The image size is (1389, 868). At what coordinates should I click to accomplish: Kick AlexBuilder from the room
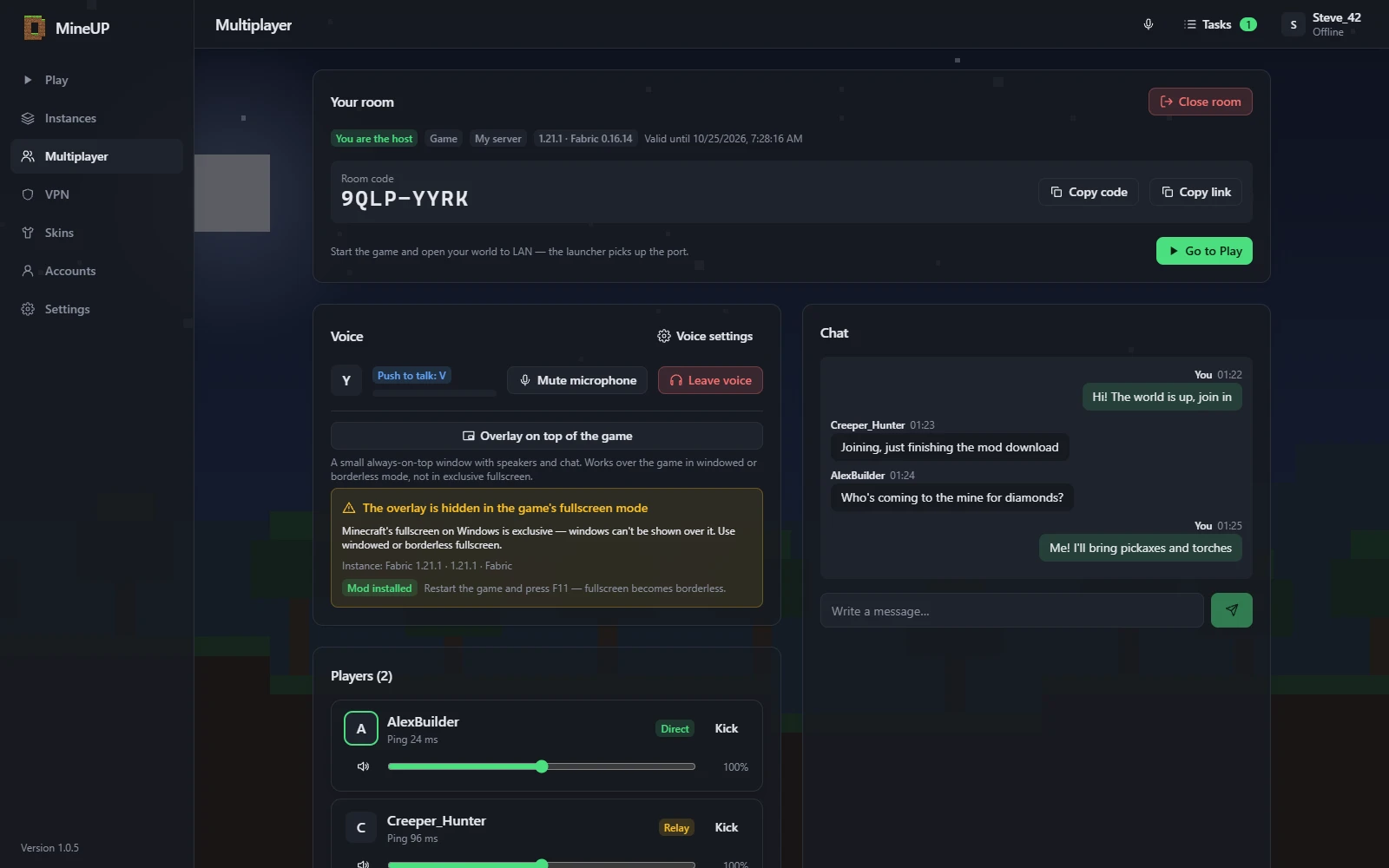[x=727, y=728]
